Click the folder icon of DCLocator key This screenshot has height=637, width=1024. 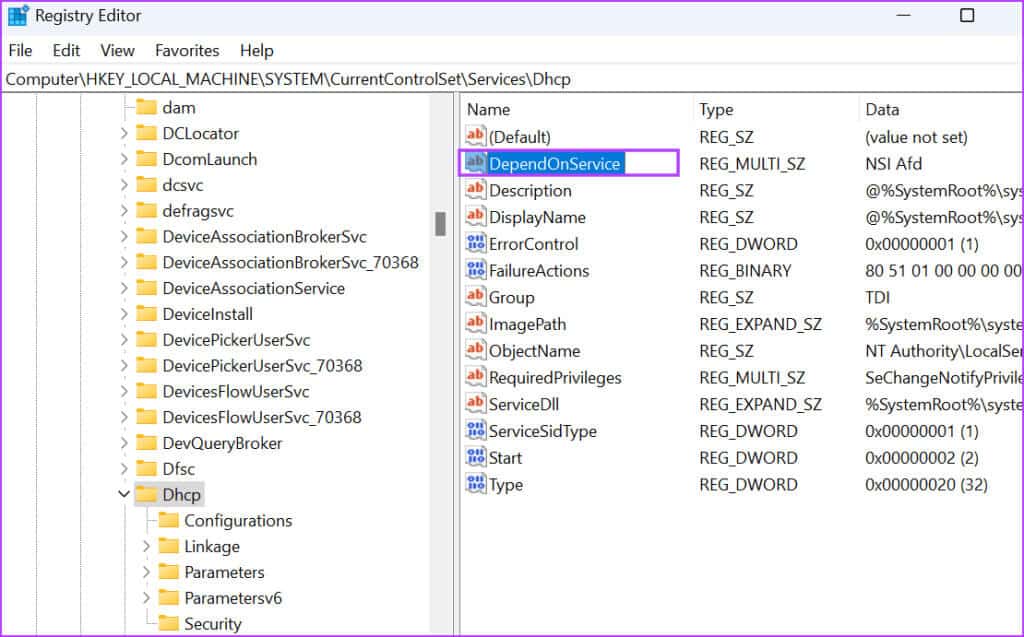point(146,133)
